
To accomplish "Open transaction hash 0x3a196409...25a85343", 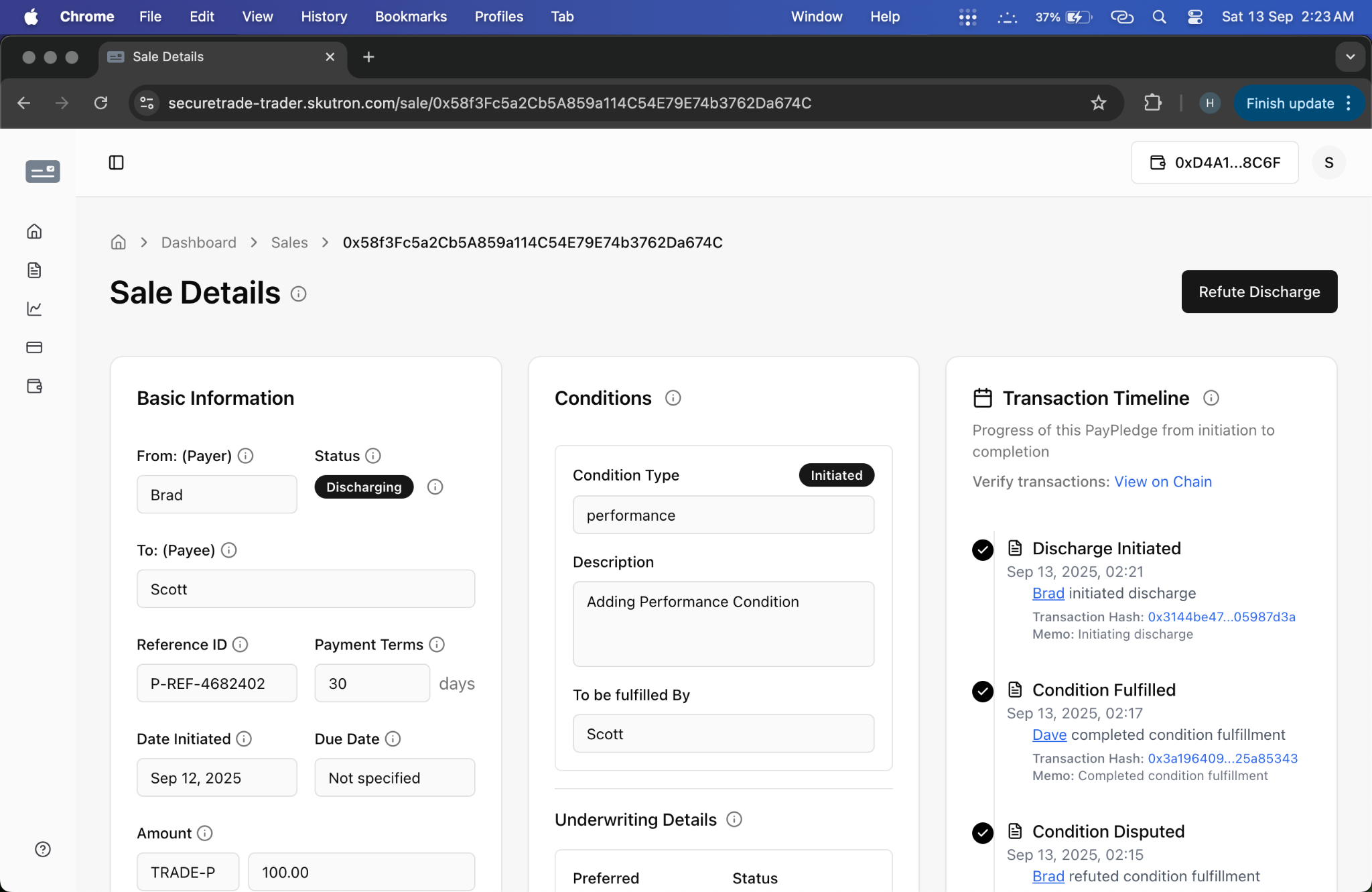I will tap(1223, 758).
